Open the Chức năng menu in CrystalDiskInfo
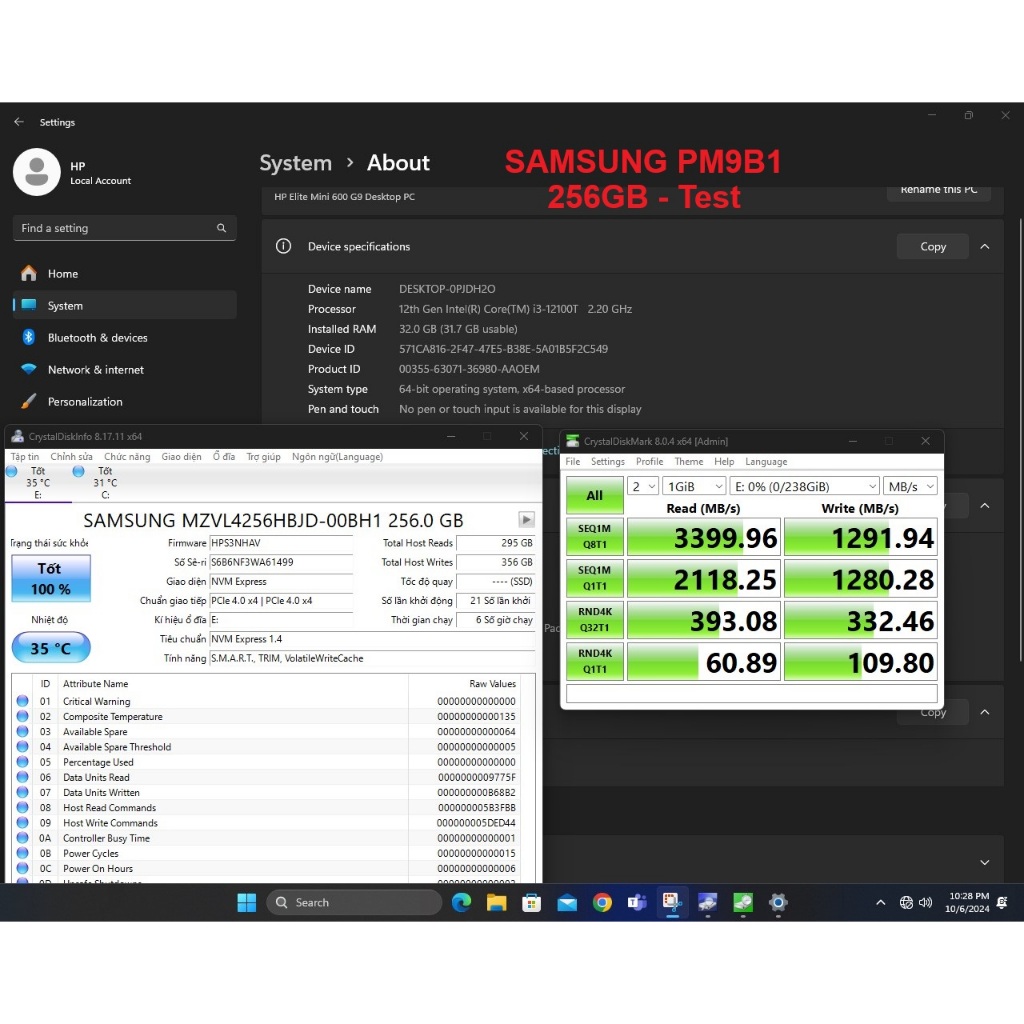 127,457
